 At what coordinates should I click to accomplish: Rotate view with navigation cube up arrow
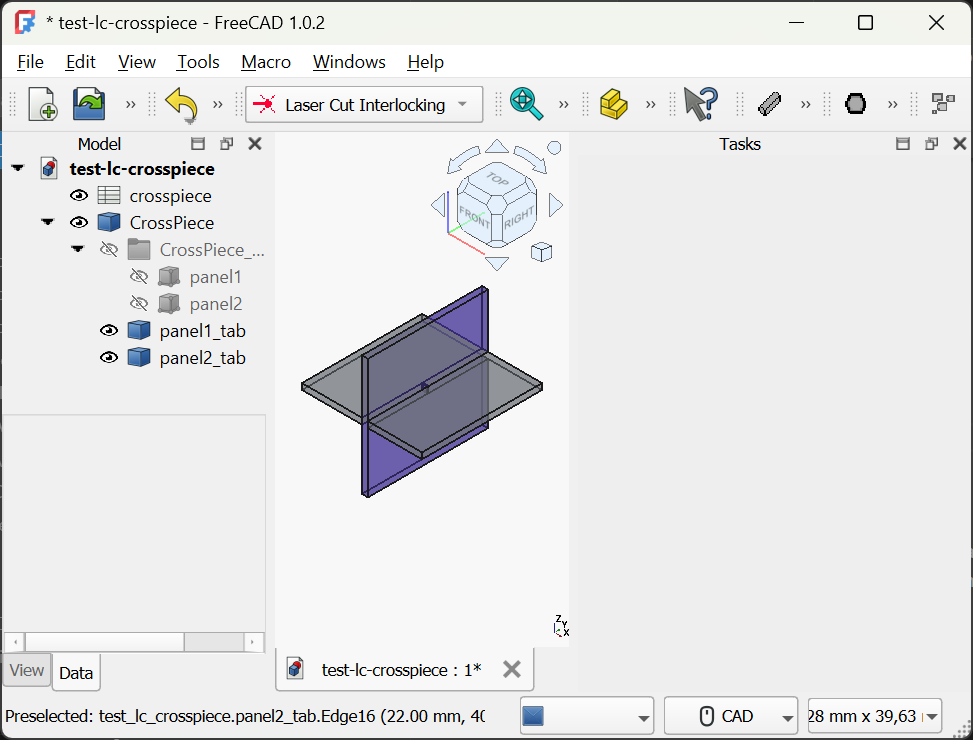click(497, 146)
